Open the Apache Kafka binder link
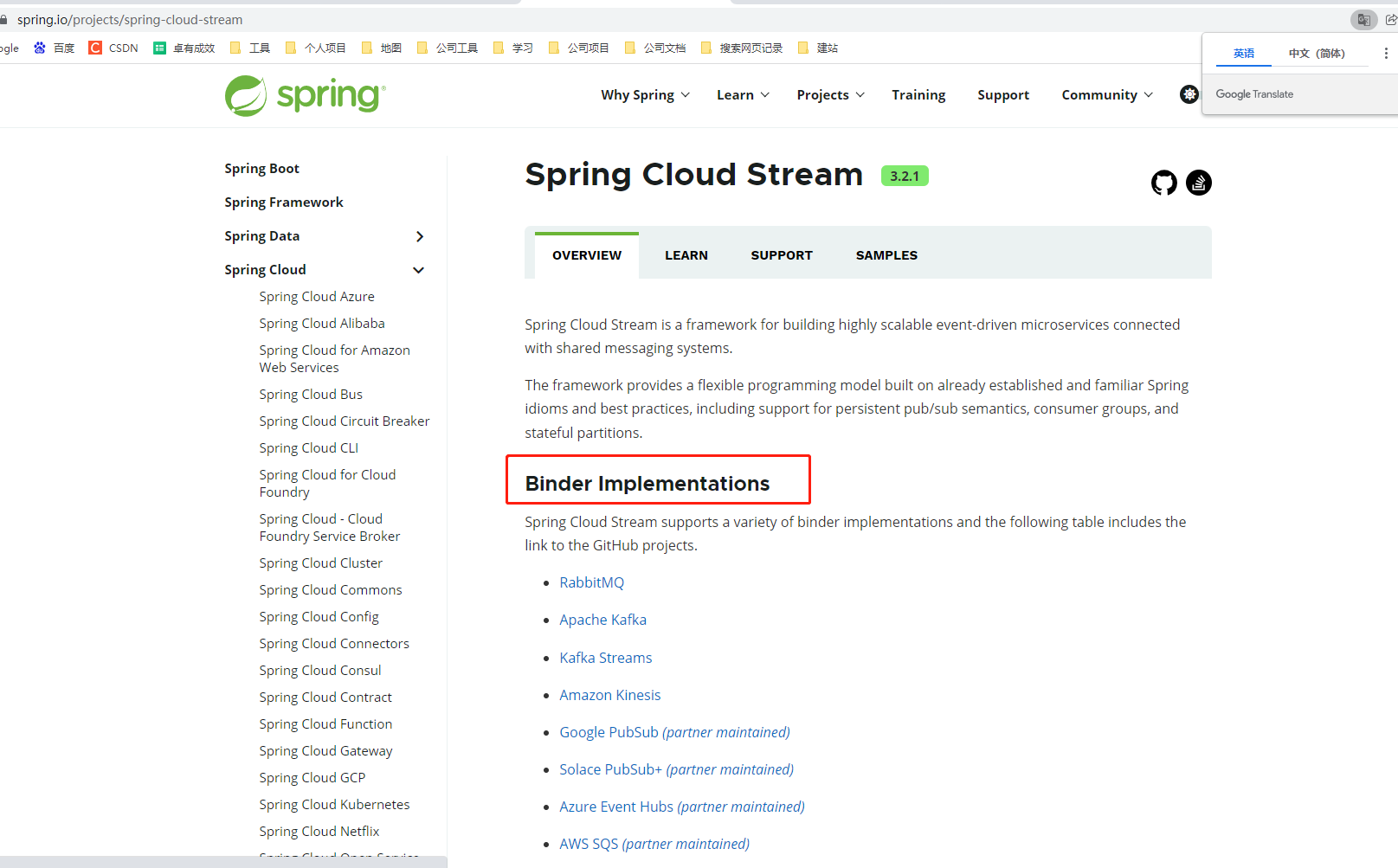The image size is (1398, 868). pyautogui.click(x=603, y=620)
